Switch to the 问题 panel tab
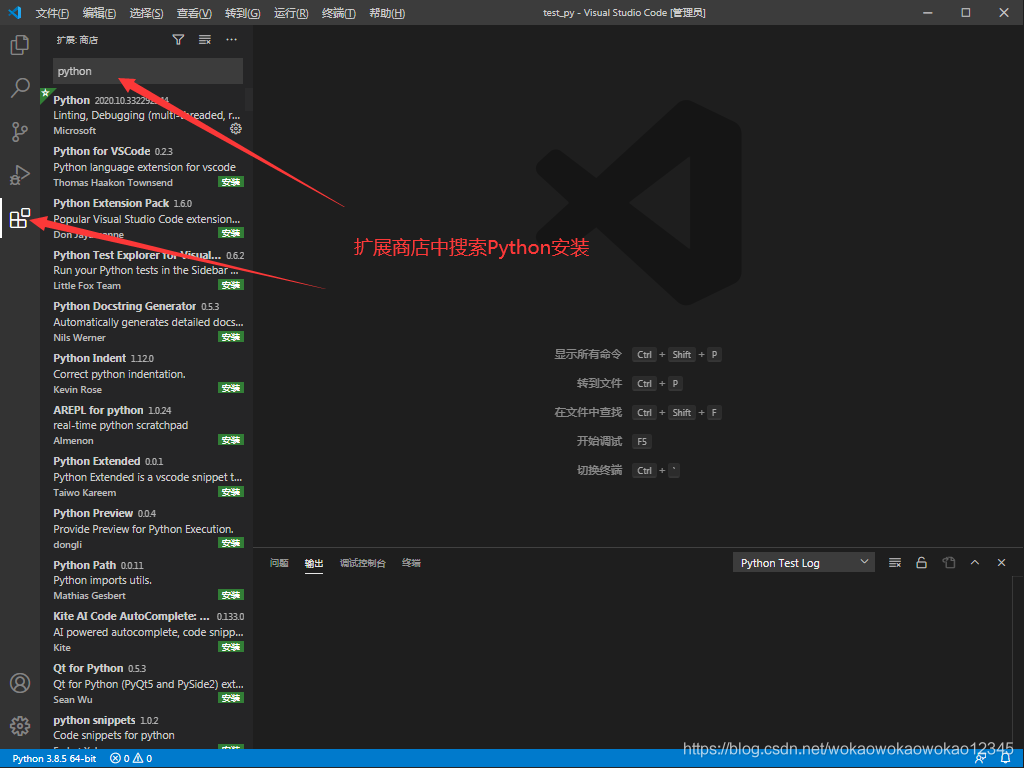 (279, 563)
